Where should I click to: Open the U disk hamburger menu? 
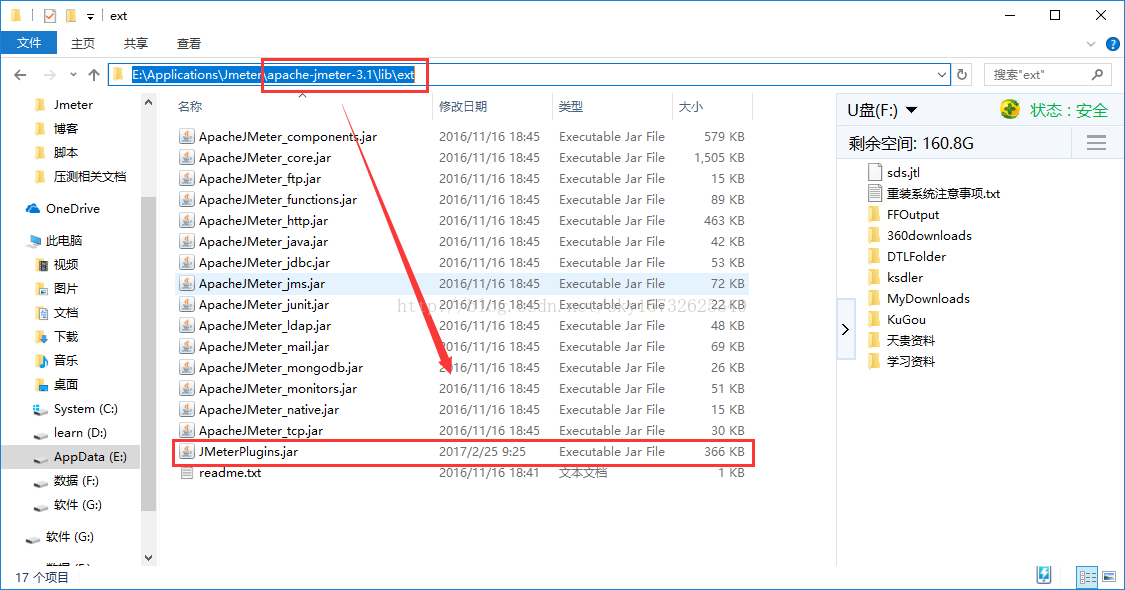[1096, 143]
